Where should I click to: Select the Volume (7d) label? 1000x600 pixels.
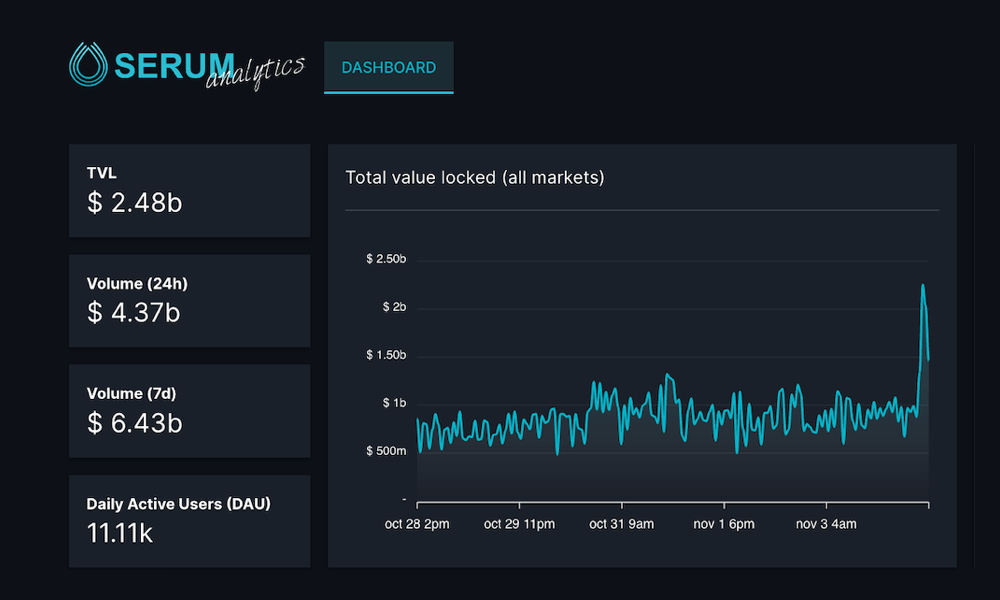click(131, 393)
